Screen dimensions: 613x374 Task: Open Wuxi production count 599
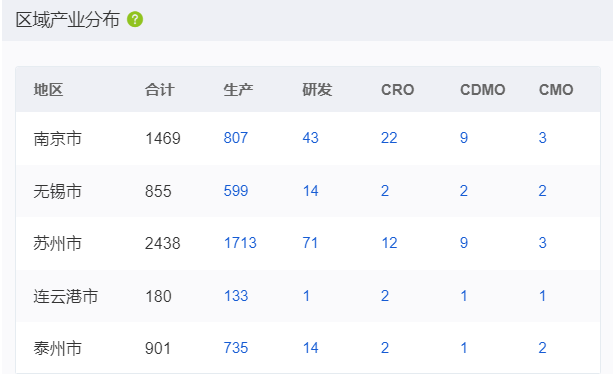point(236,191)
